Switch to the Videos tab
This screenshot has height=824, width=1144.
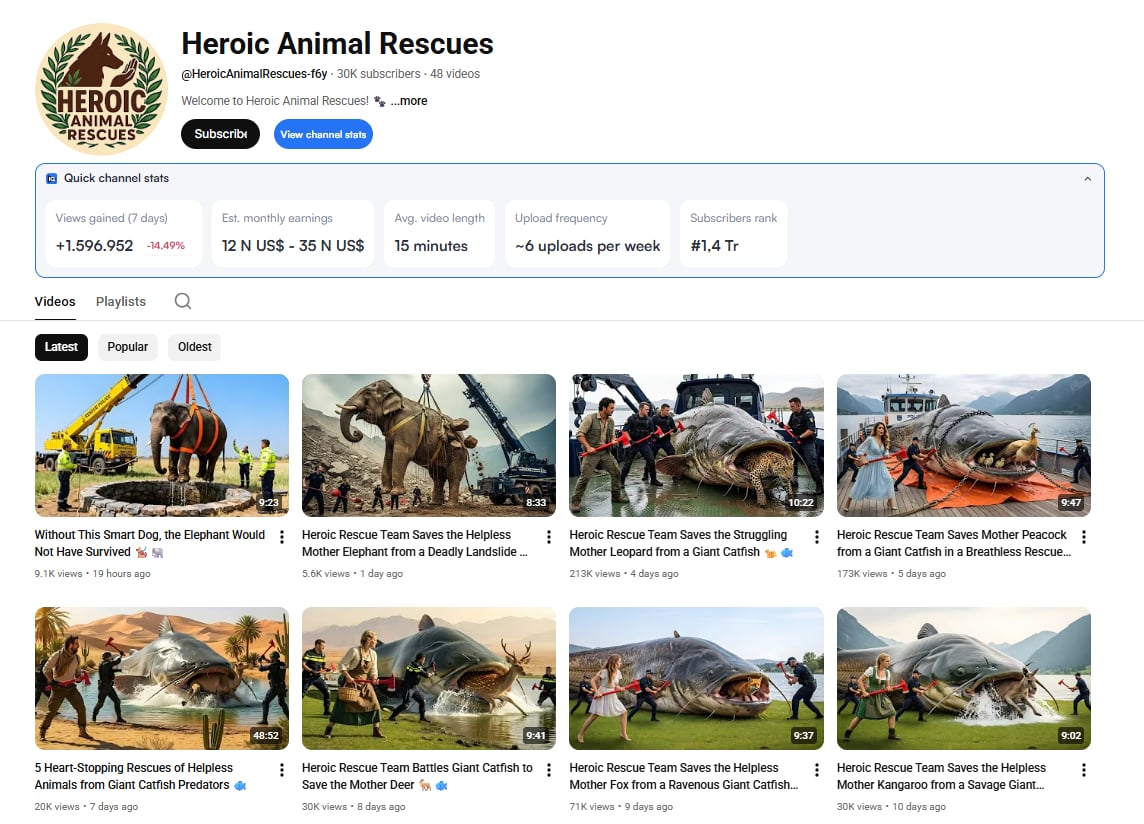[55, 301]
